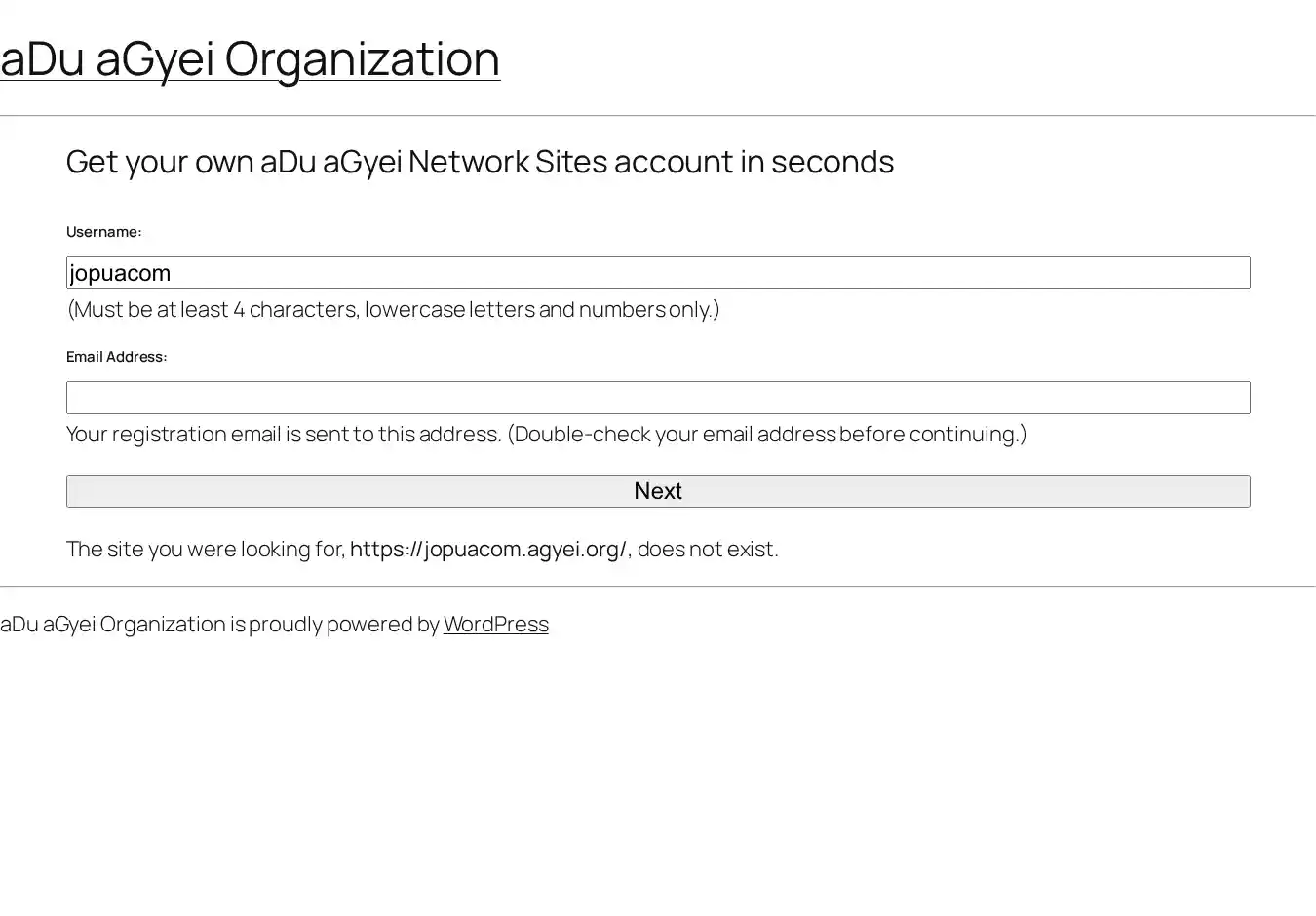Viewport: 1316px width, 916px height.
Task: Click the jopuacom.agyei.org URL text
Action: tap(487, 549)
